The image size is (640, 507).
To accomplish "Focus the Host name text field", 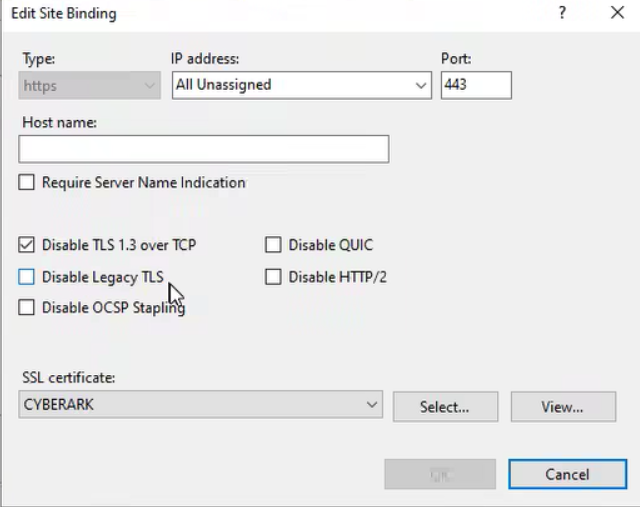I will pos(204,149).
